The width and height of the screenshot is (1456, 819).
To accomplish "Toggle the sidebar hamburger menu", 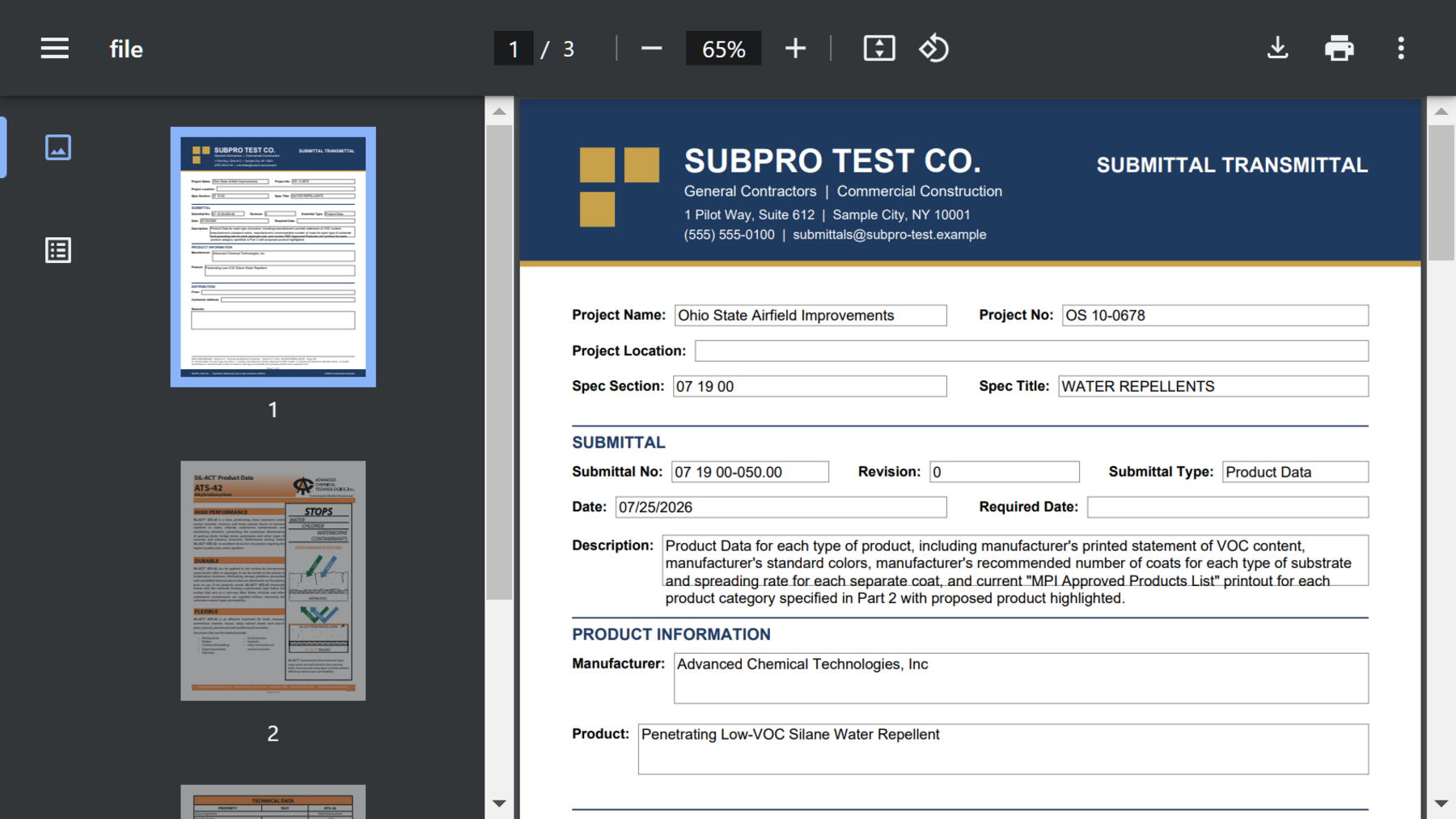I will click(x=54, y=49).
